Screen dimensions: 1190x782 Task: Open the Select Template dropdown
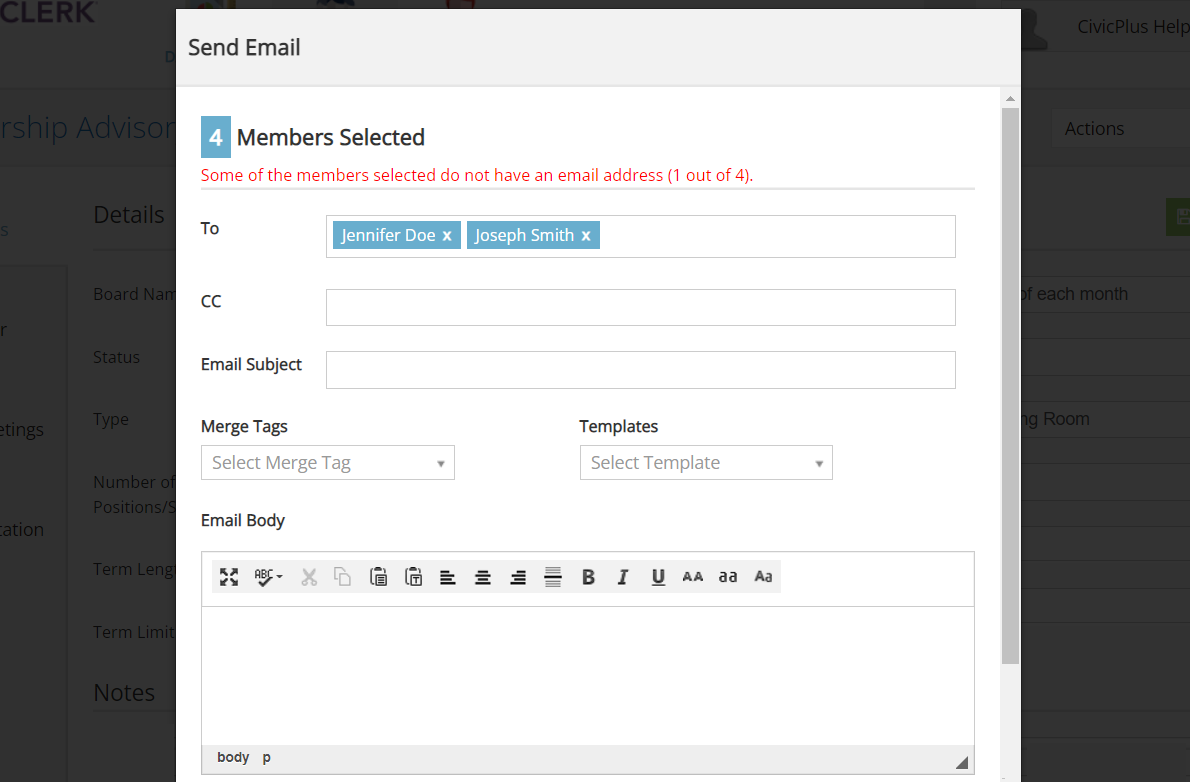coord(706,463)
